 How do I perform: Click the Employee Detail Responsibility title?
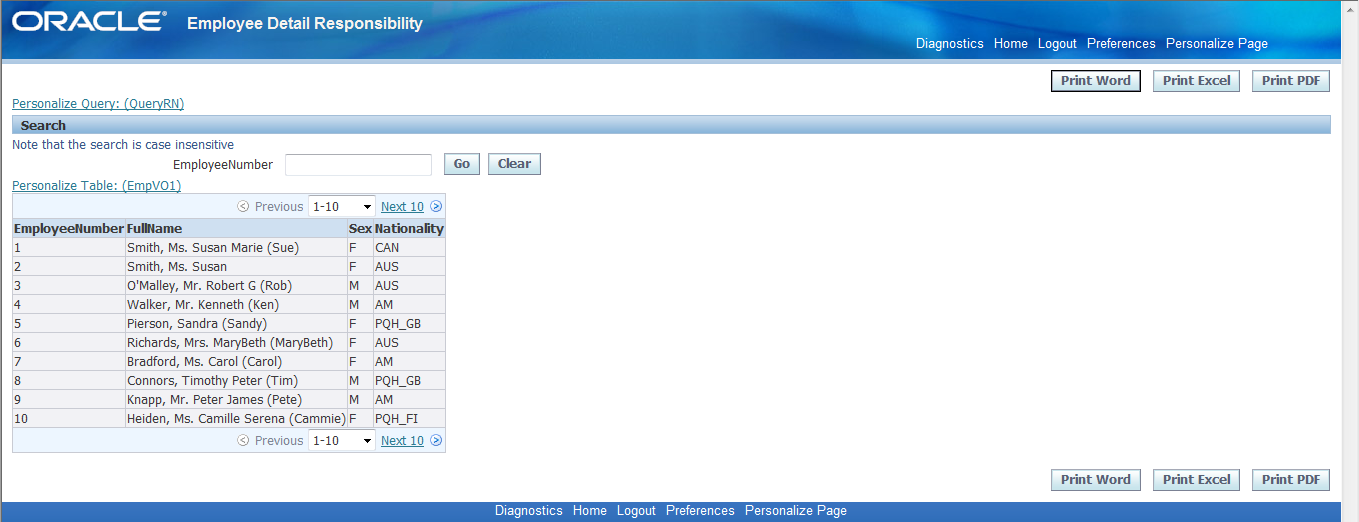305,23
